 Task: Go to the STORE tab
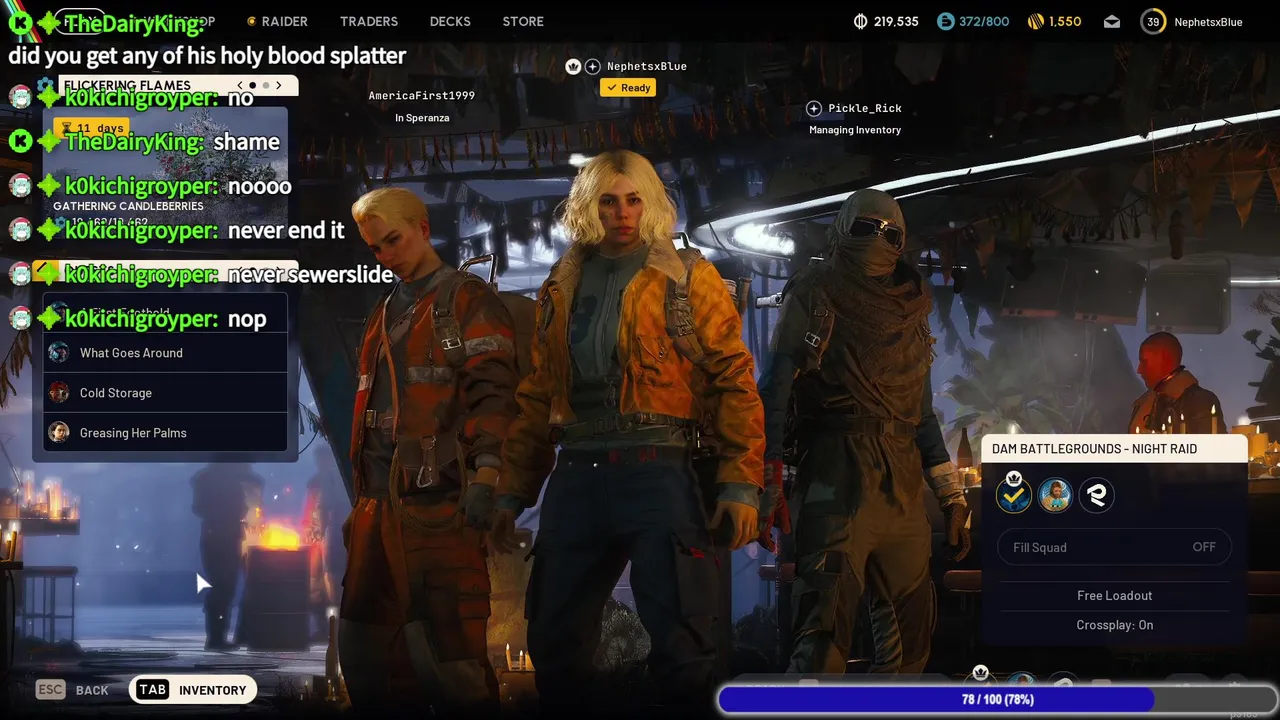point(523,21)
